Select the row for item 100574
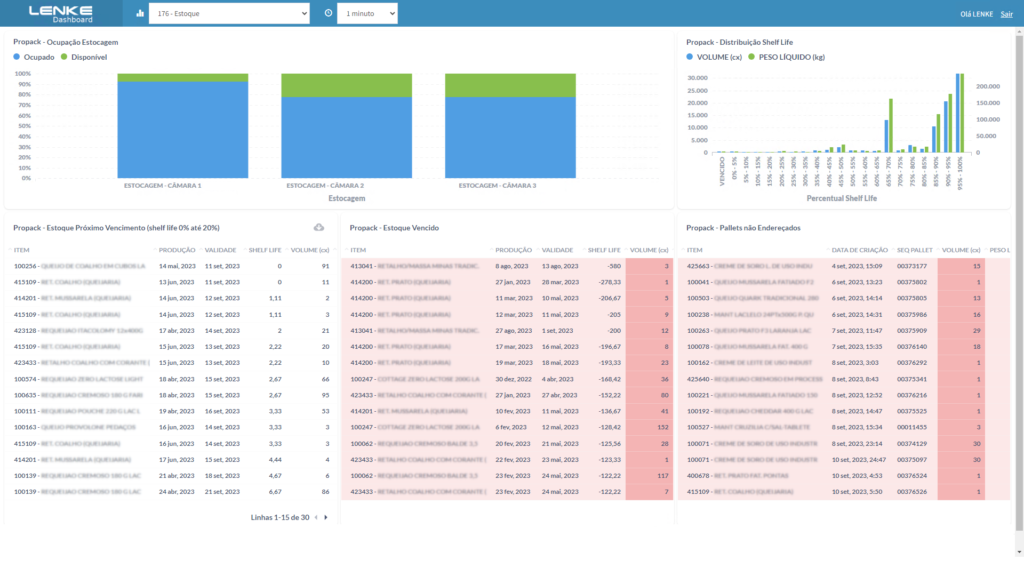 coord(172,379)
